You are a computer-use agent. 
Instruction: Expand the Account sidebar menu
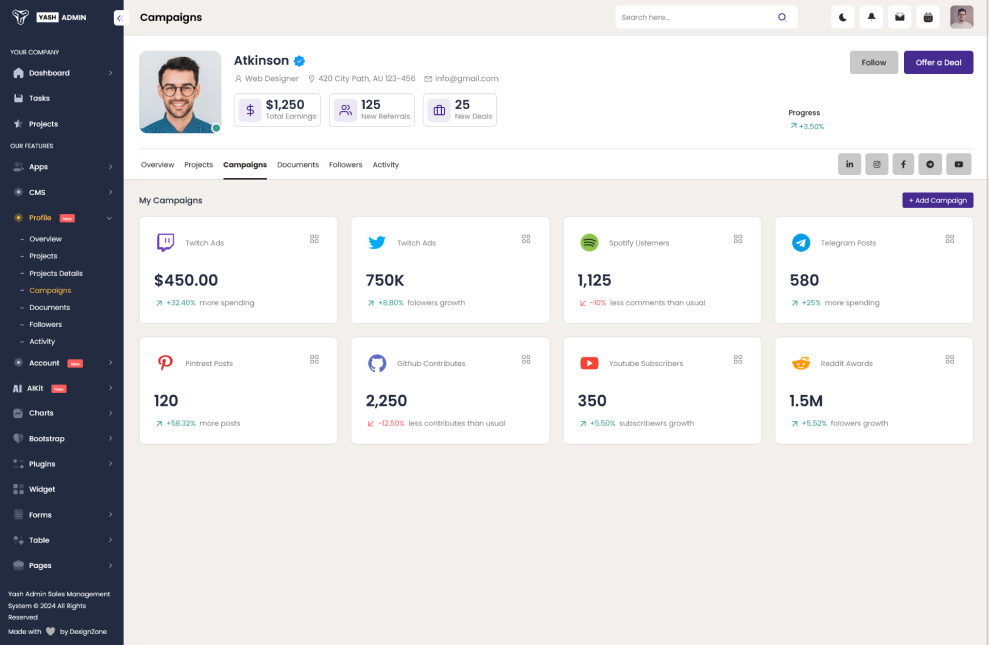[62, 363]
